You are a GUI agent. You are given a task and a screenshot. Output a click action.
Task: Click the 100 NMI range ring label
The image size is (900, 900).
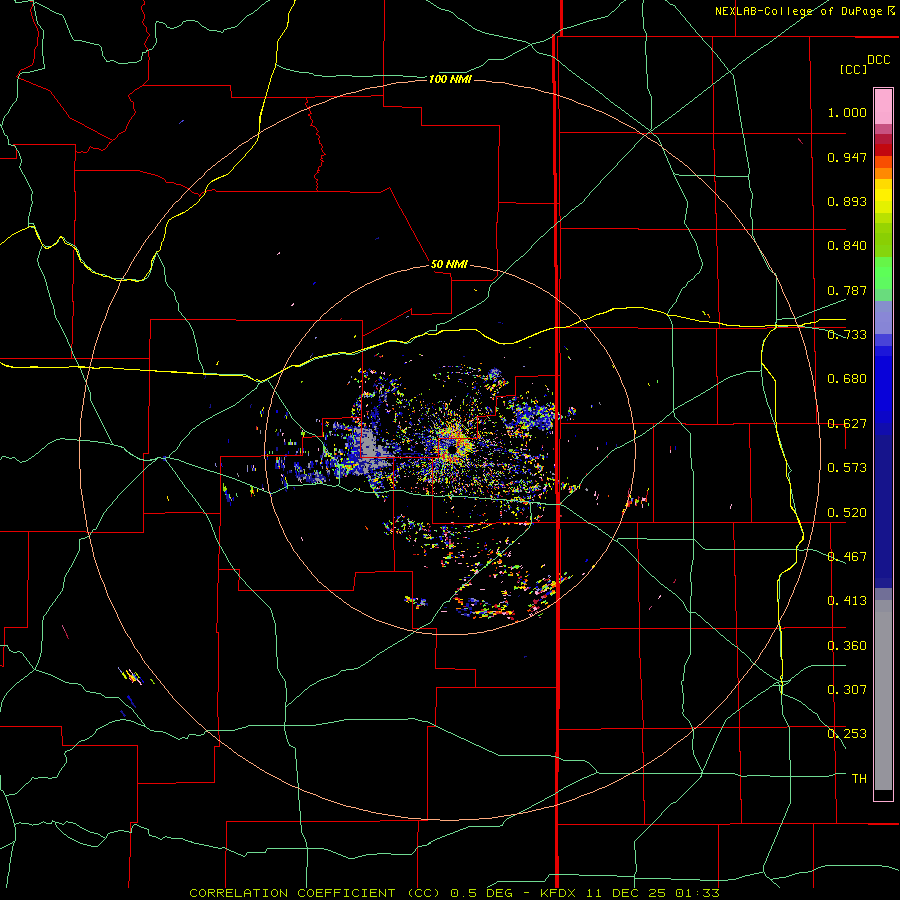click(450, 79)
